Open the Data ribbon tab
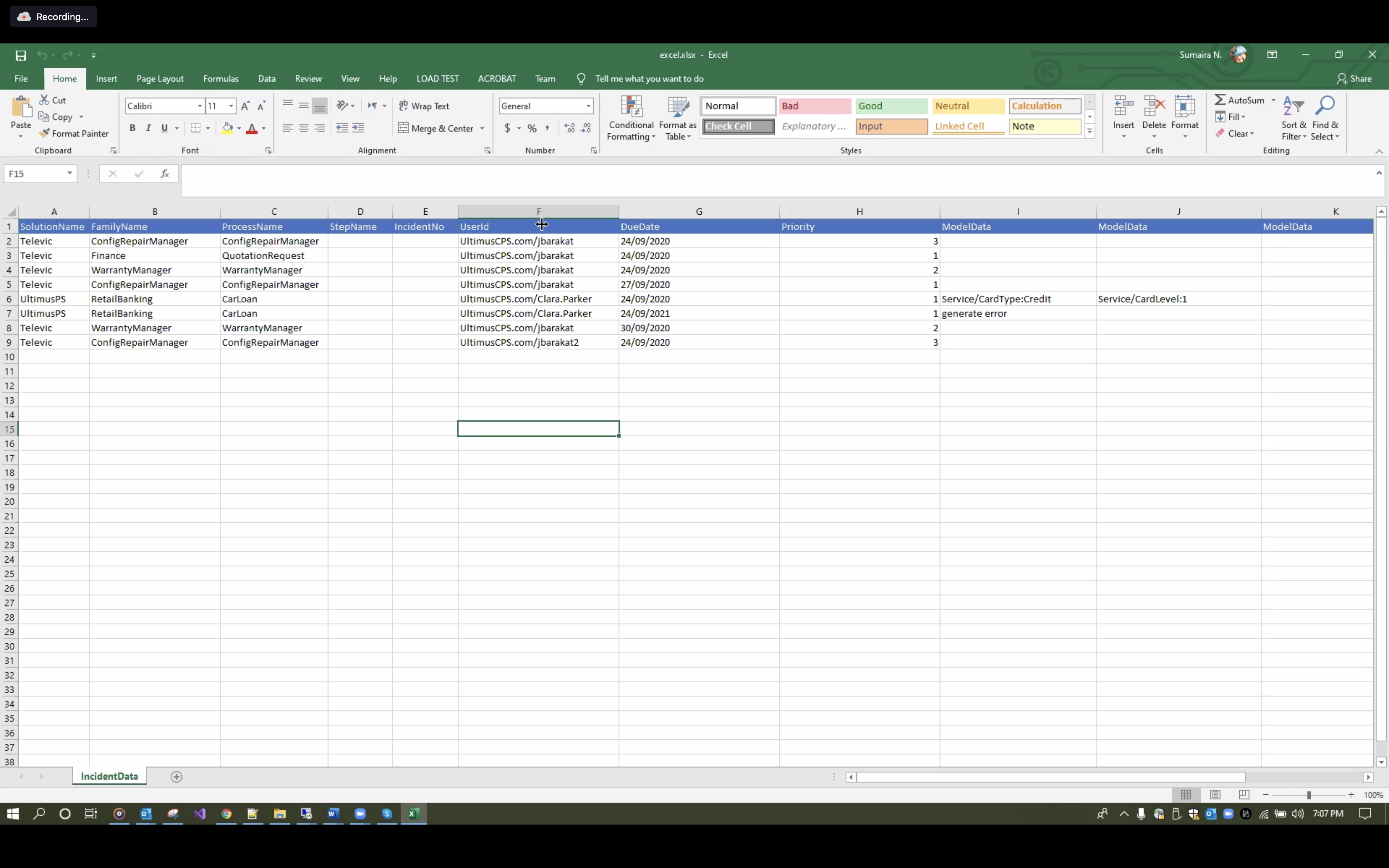This screenshot has width=1389, height=868. click(x=267, y=79)
